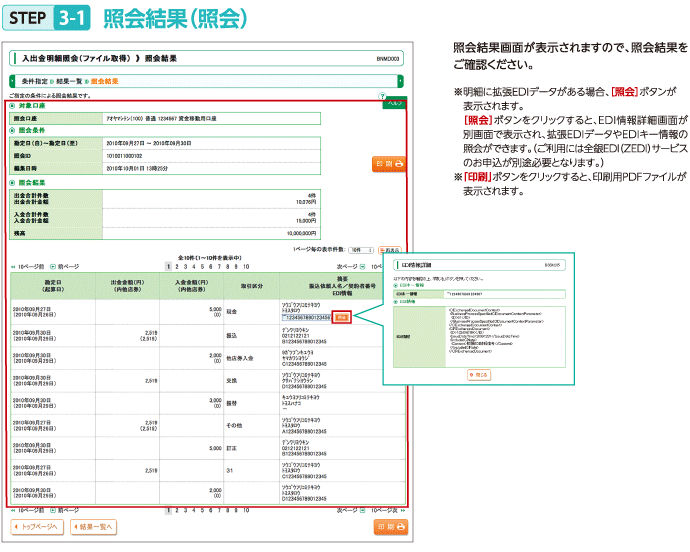Viewport: 690px width, 552px height.
Task: Click the 勘定日 column header
Action: [x=53, y=286]
